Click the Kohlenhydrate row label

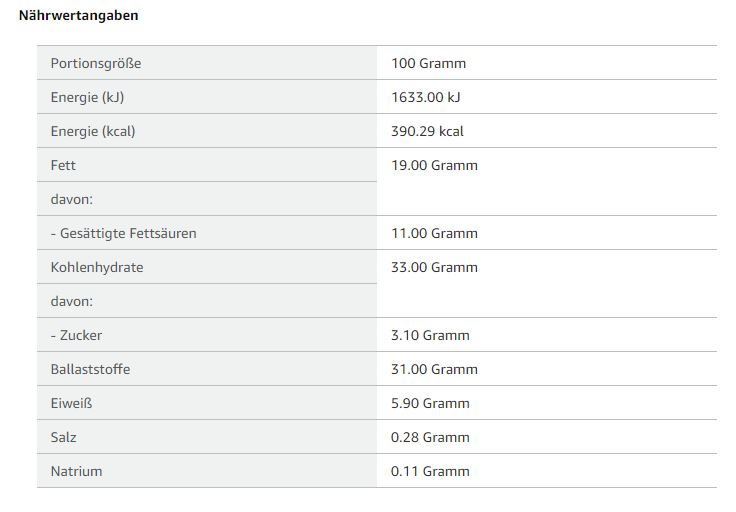(97, 267)
